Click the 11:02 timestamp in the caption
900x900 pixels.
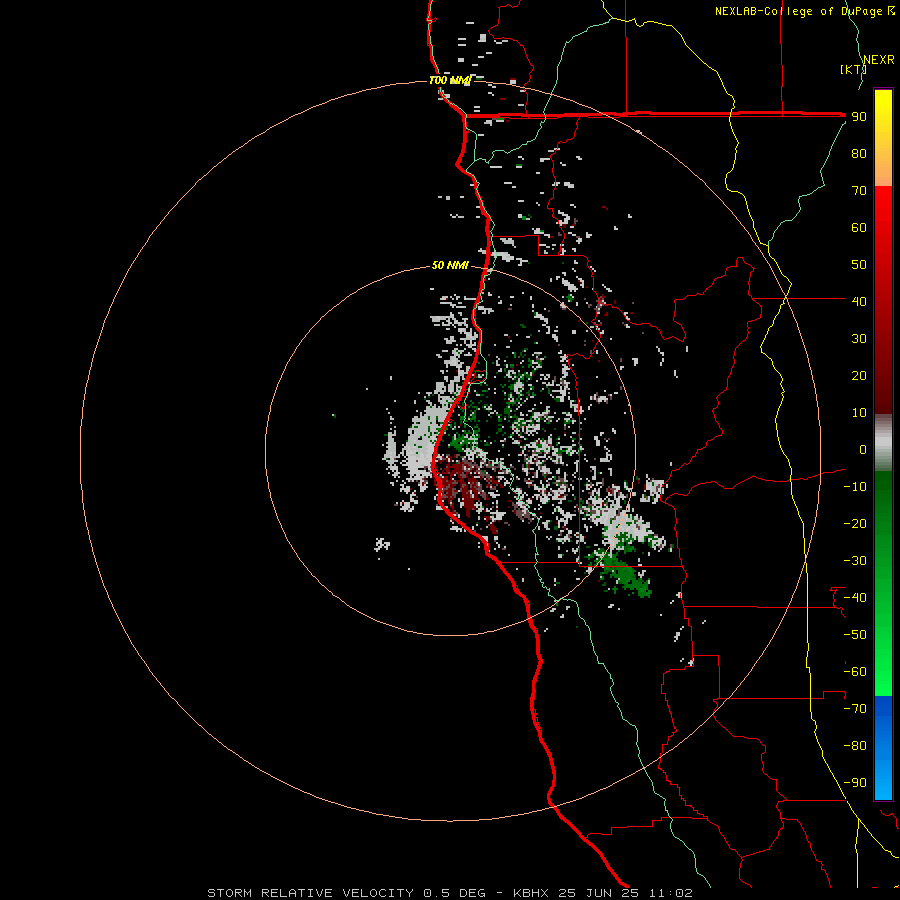pos(670,893)
